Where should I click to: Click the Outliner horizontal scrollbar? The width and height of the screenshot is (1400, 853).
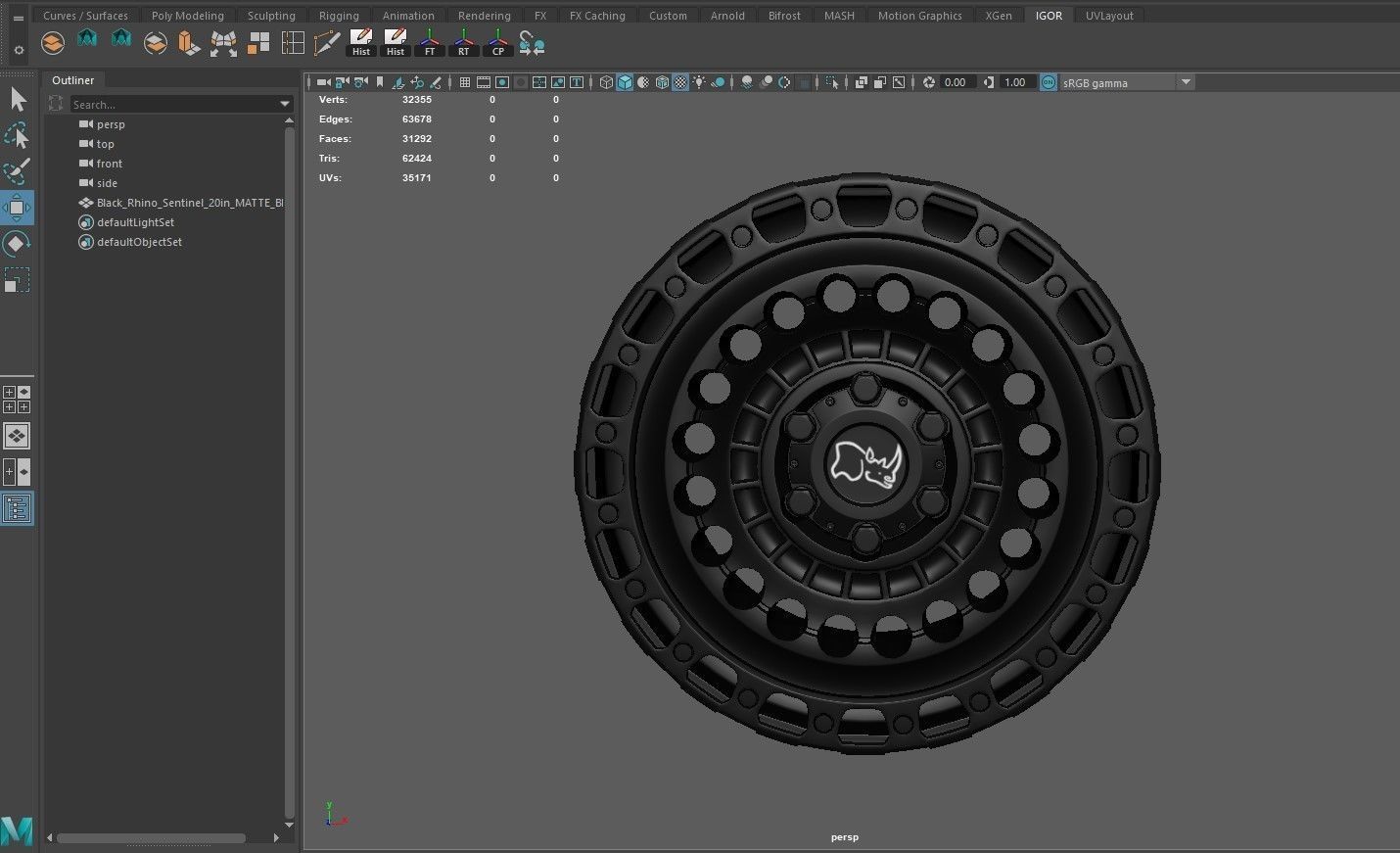coord(151,838)
